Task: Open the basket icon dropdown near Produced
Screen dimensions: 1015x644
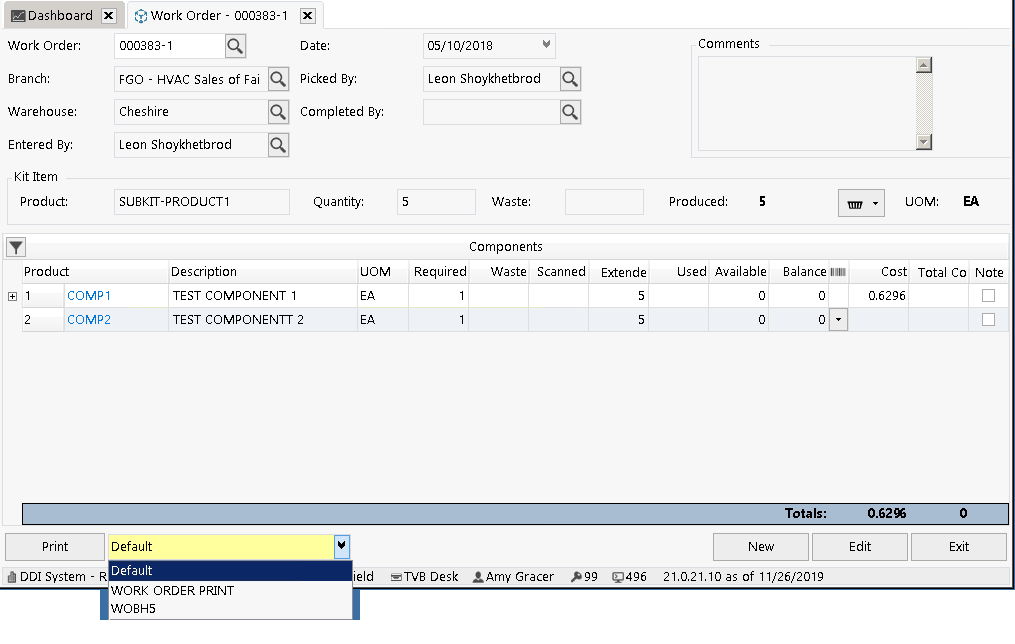Action: click(861, 203)
